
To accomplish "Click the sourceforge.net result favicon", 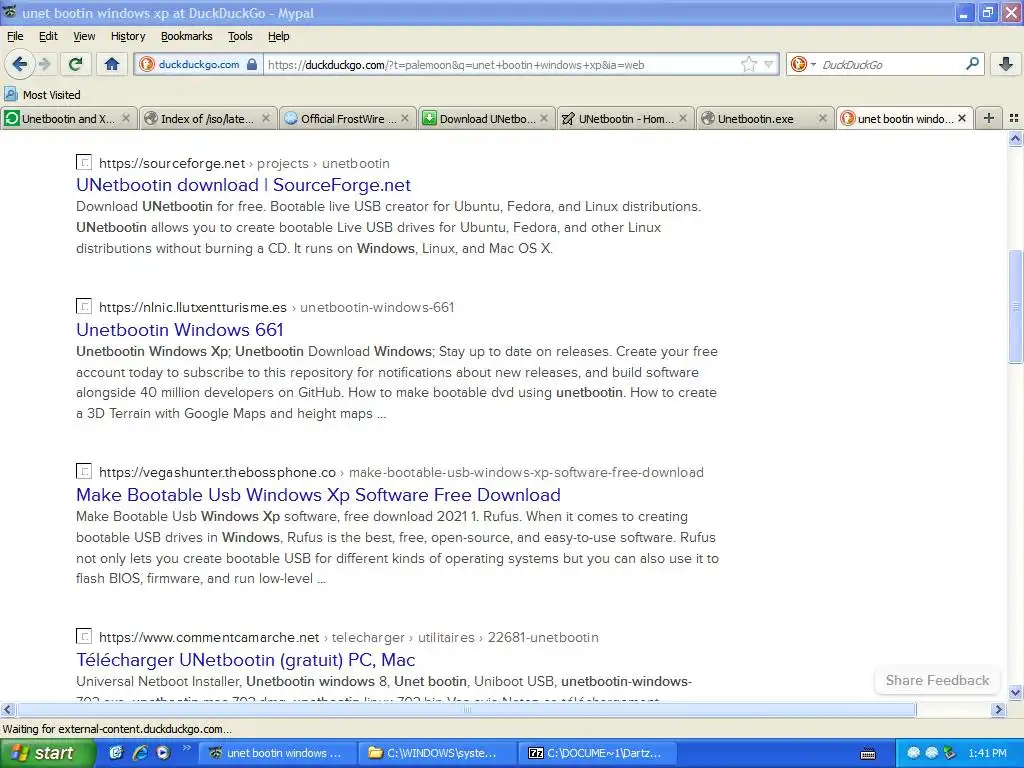I will (84, 161).
